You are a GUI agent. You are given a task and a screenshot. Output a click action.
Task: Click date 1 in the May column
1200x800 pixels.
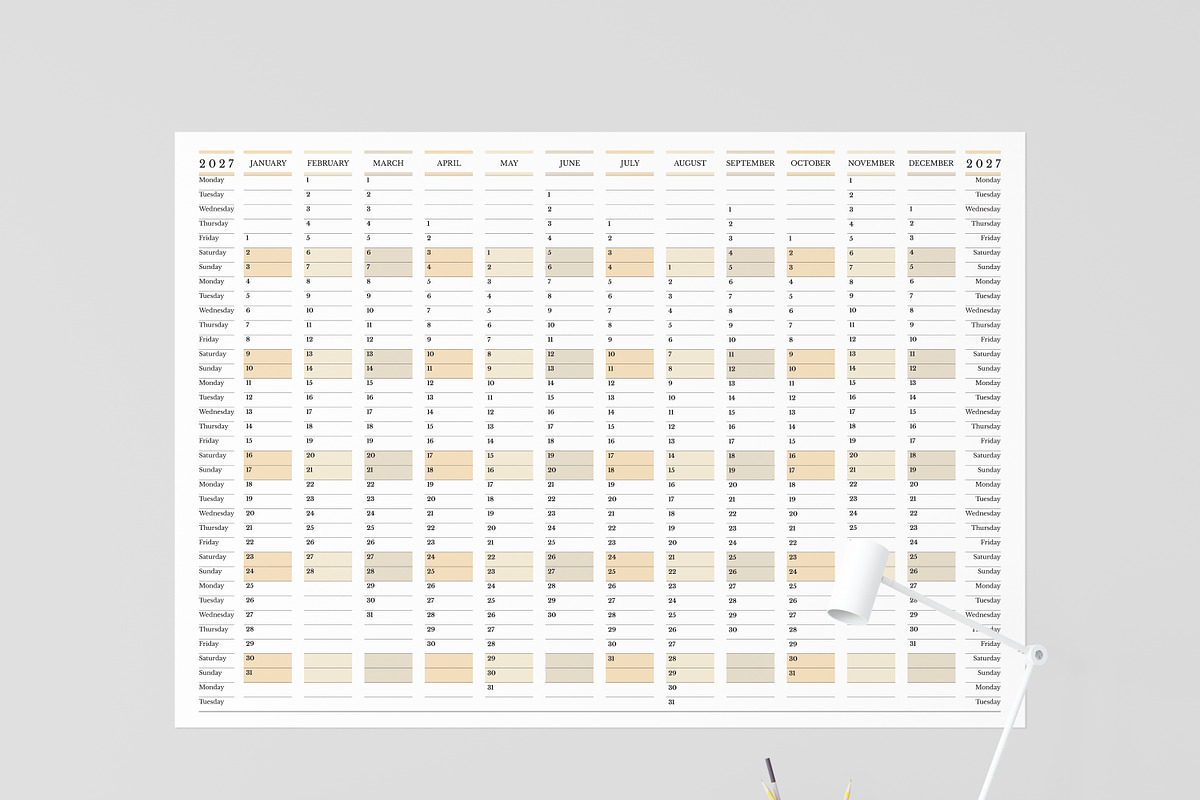coord(489,253)
